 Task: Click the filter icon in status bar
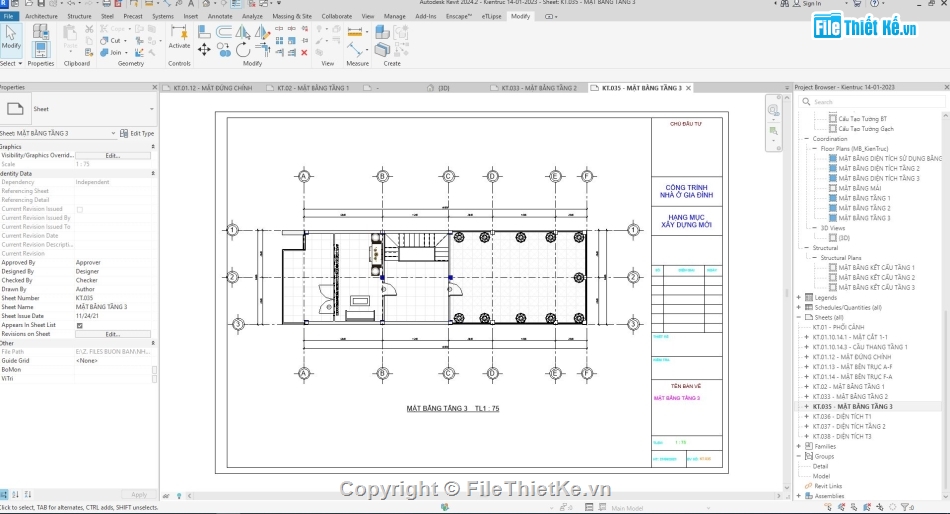click(x=906, y=507)
